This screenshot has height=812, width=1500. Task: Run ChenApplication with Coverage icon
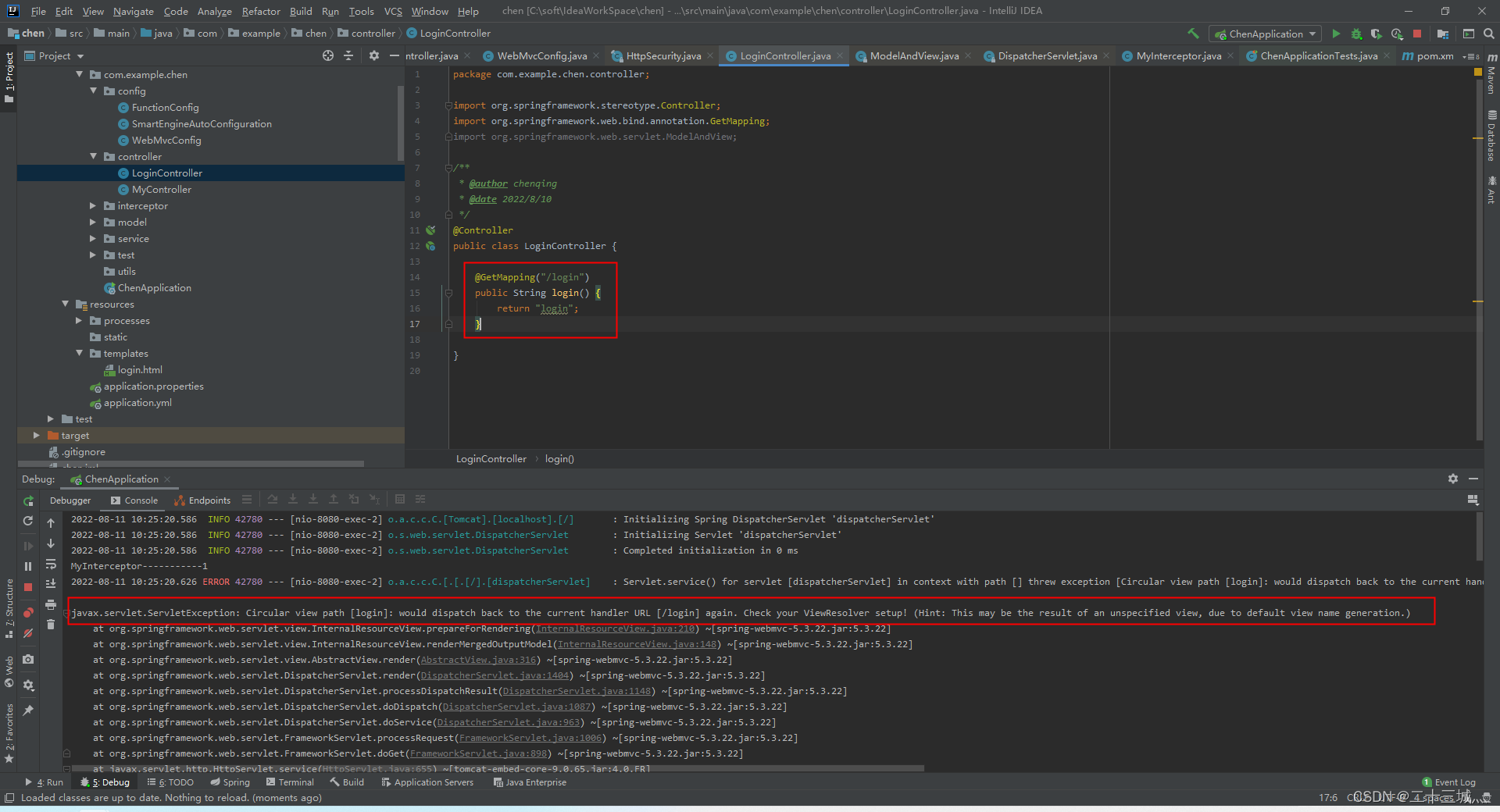click(1376, 34)
